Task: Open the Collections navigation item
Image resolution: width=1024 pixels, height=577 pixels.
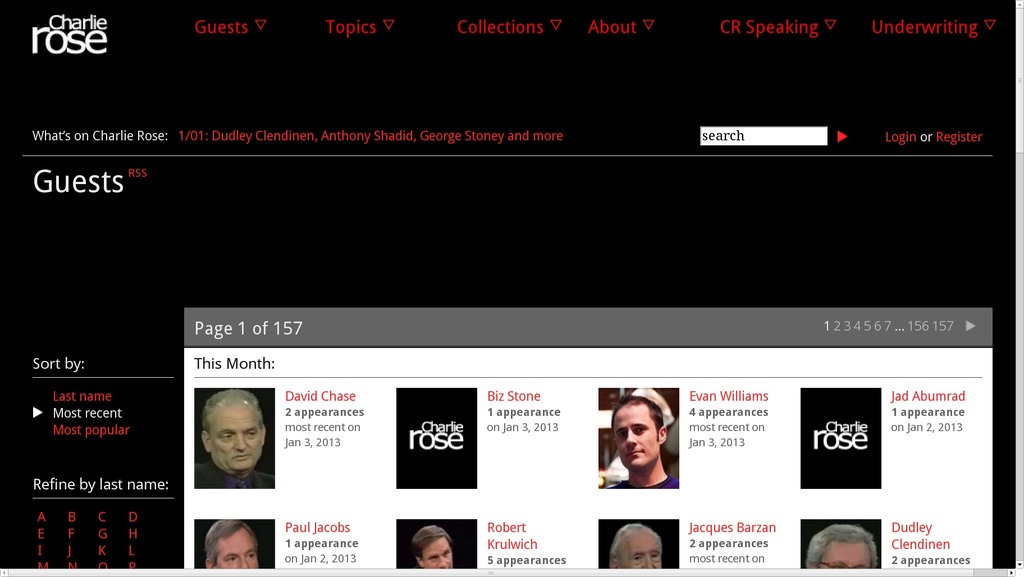Action: point(500,27)
